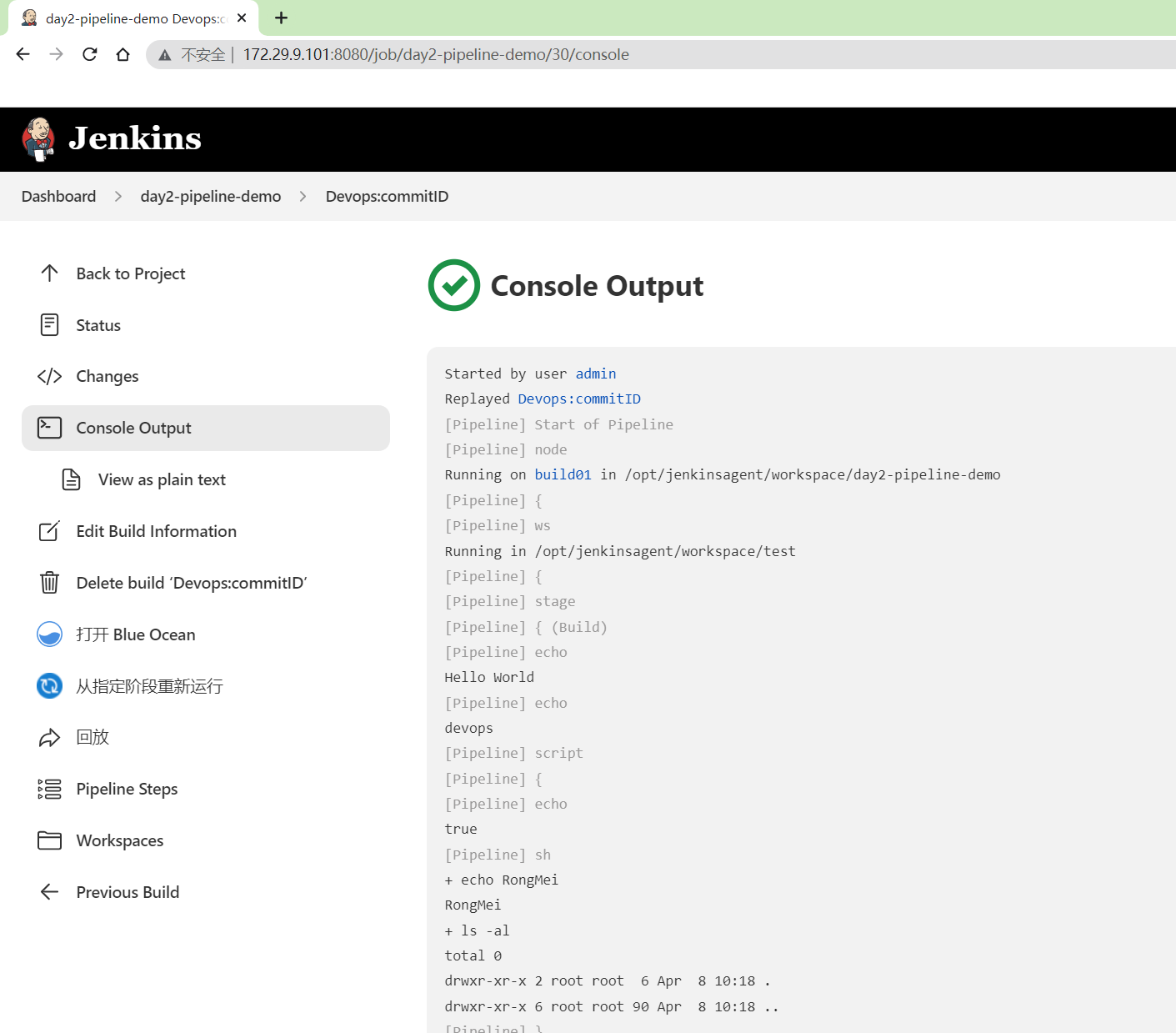Click the Devops:commitID breadcrumb

coord(387,196)
